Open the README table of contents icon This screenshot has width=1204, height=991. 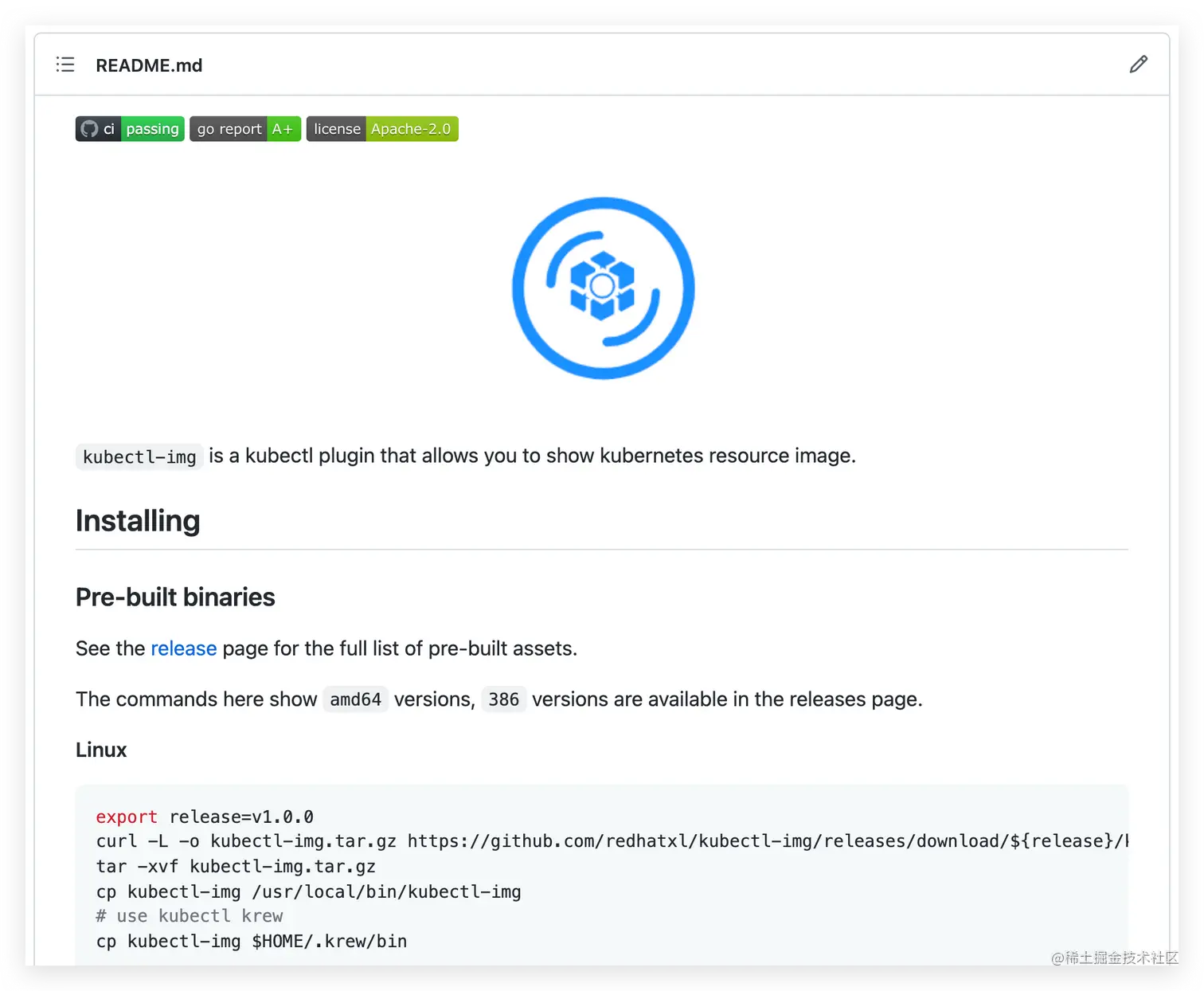pos(65,65)
